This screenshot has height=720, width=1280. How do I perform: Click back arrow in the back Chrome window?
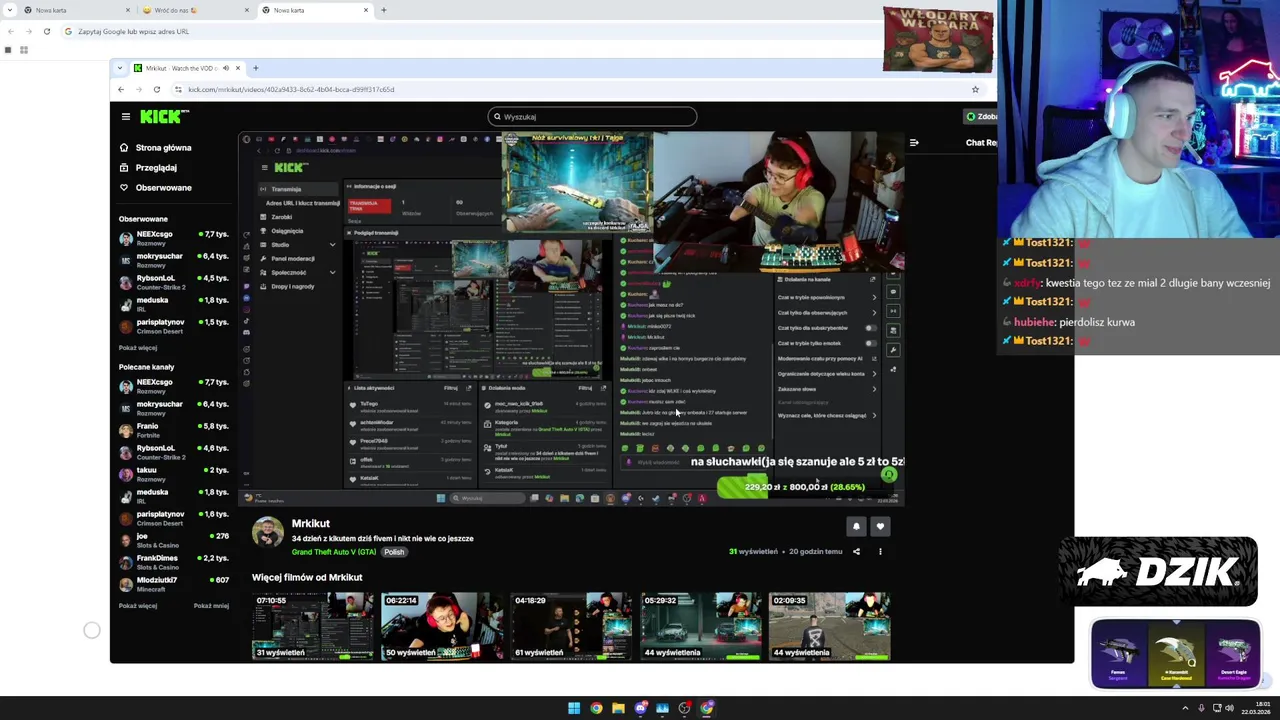[x=10, y=31]
